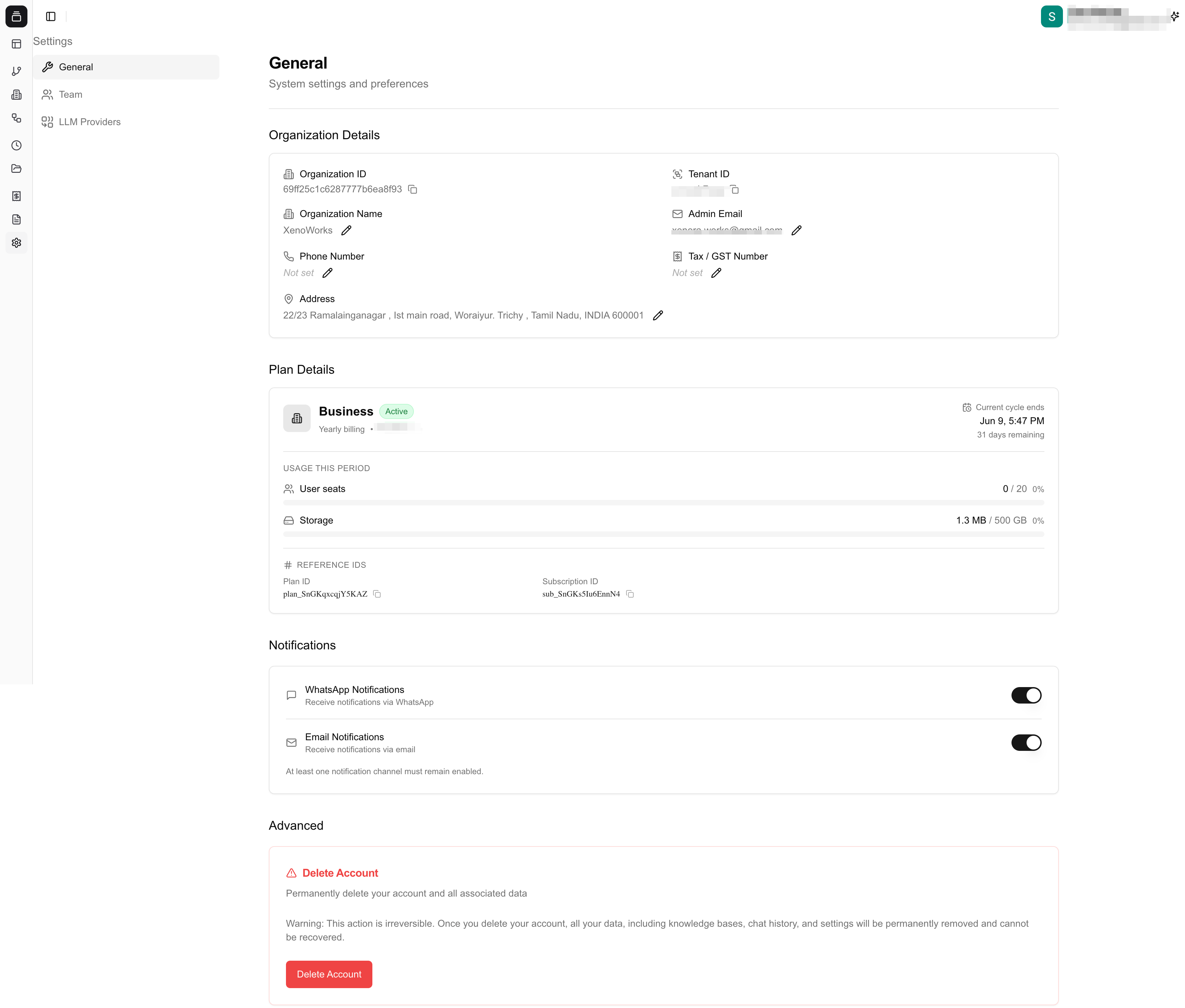Click the Delete Account red heading
Screen dimensions: 1185x1008
[340, 873]
